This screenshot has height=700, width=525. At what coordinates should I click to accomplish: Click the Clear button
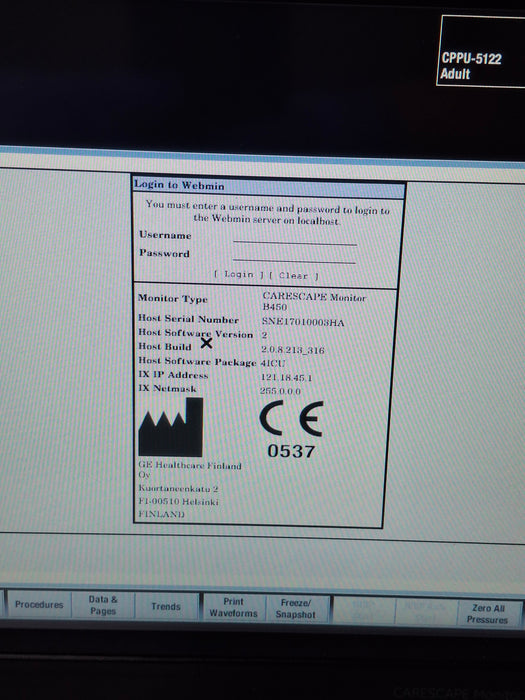294,275
